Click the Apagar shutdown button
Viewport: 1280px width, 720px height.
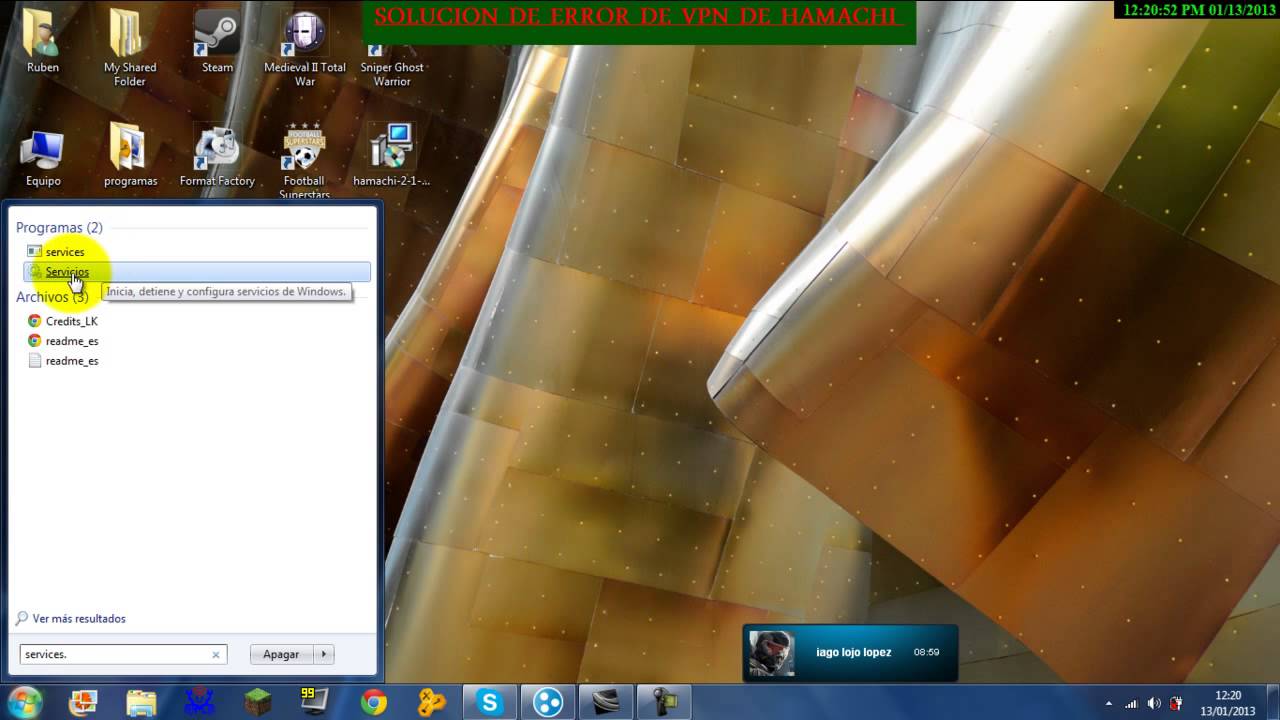[x=281, y=654]
